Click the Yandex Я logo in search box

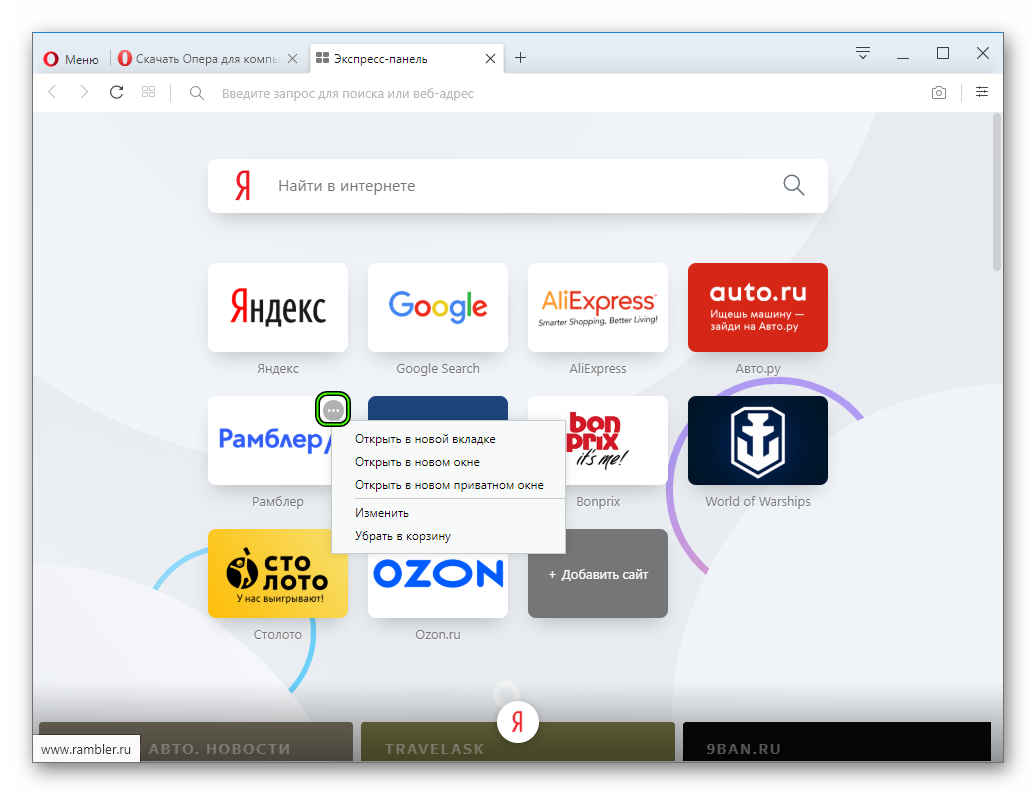tap(243, 186)
